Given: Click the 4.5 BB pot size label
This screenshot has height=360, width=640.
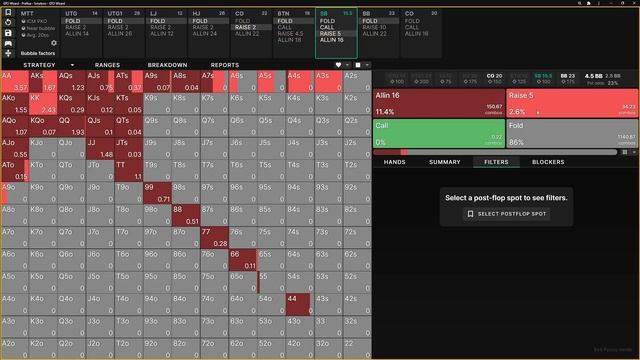Looking at the screenshot, I should [593, 76].
